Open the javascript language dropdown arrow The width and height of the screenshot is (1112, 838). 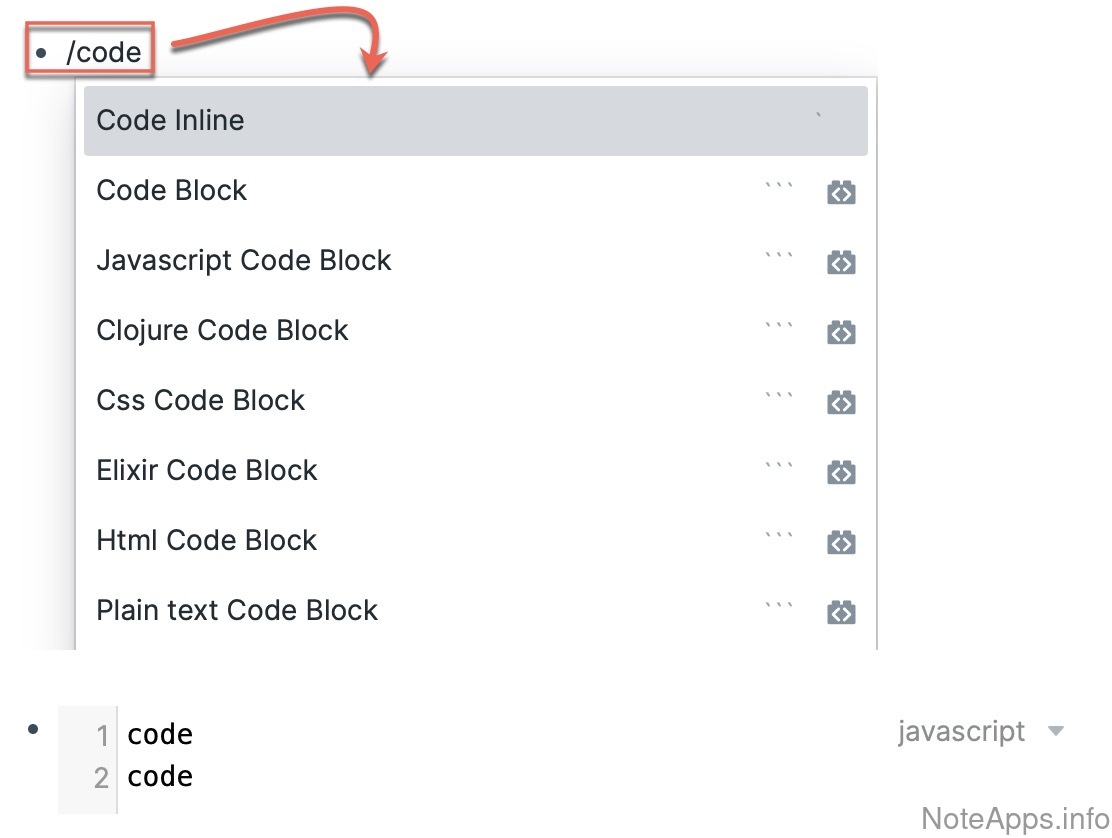(1055, 732)
